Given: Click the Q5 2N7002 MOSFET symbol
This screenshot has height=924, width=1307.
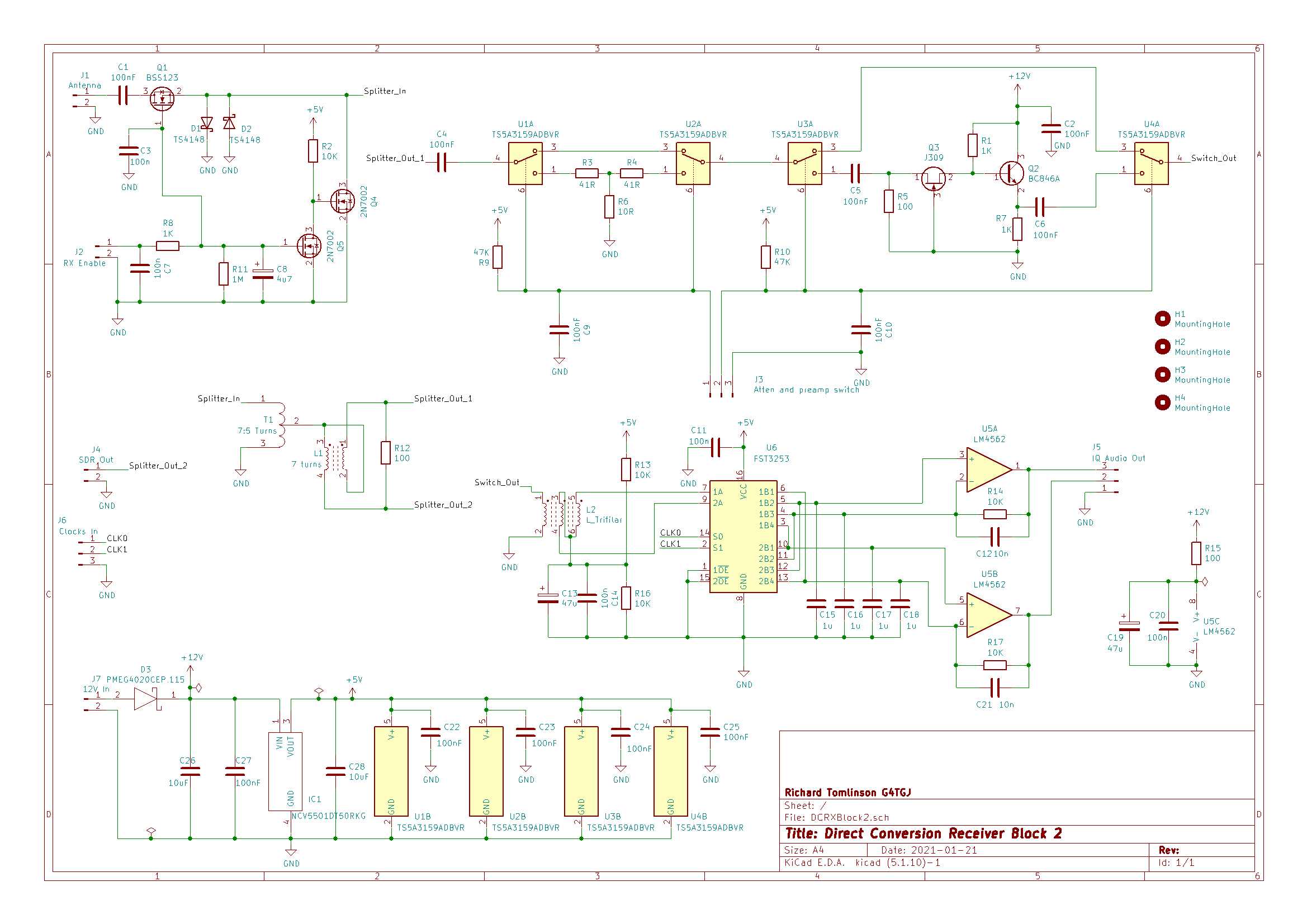Looking at the screenshot, I should point(309,247).
